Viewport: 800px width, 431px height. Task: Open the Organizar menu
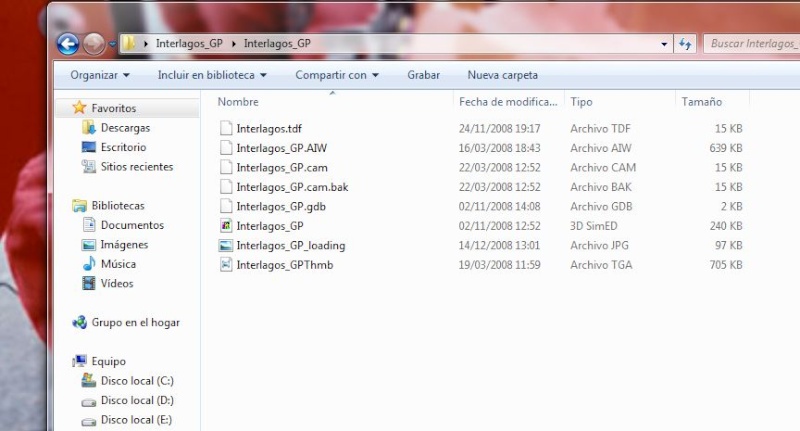100,75
